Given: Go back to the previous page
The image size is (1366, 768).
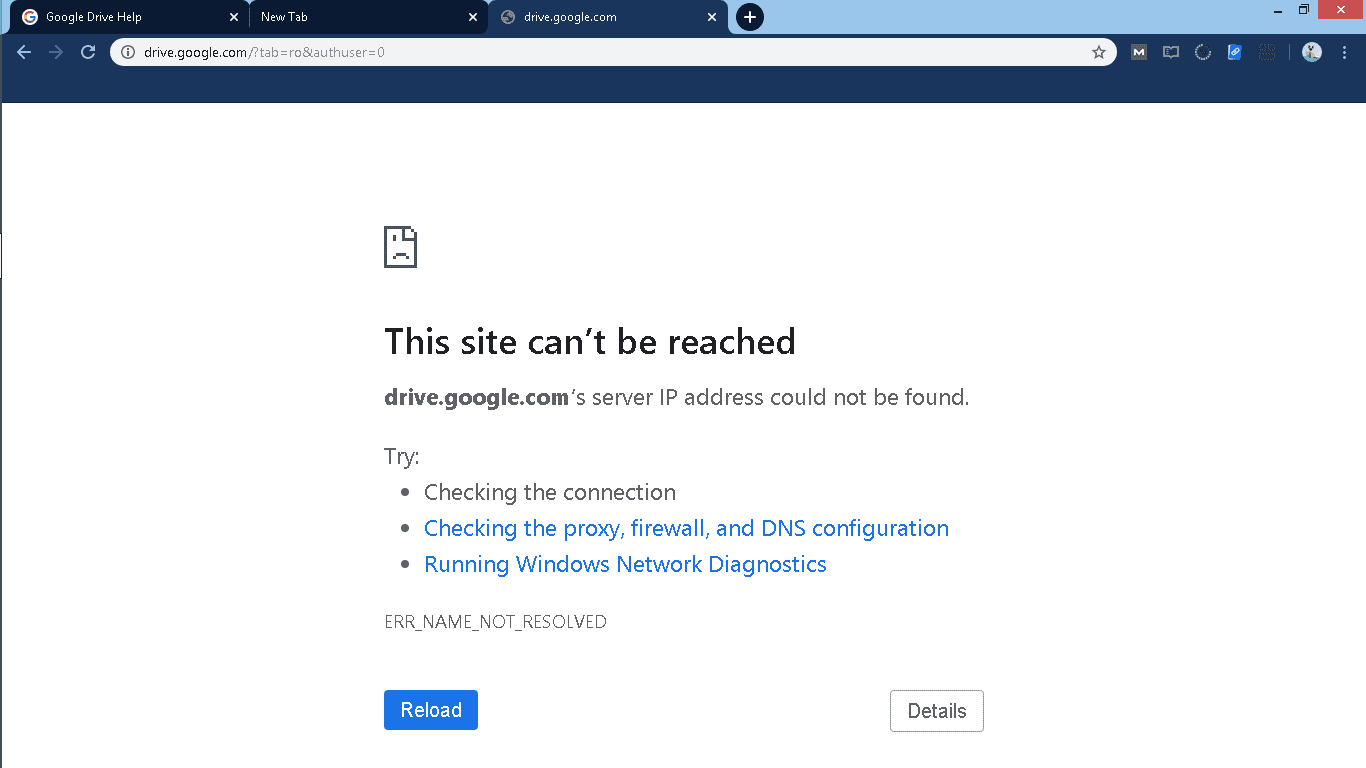Looking at the screenshot, I should pyautogui.click(x=24, y=52).
